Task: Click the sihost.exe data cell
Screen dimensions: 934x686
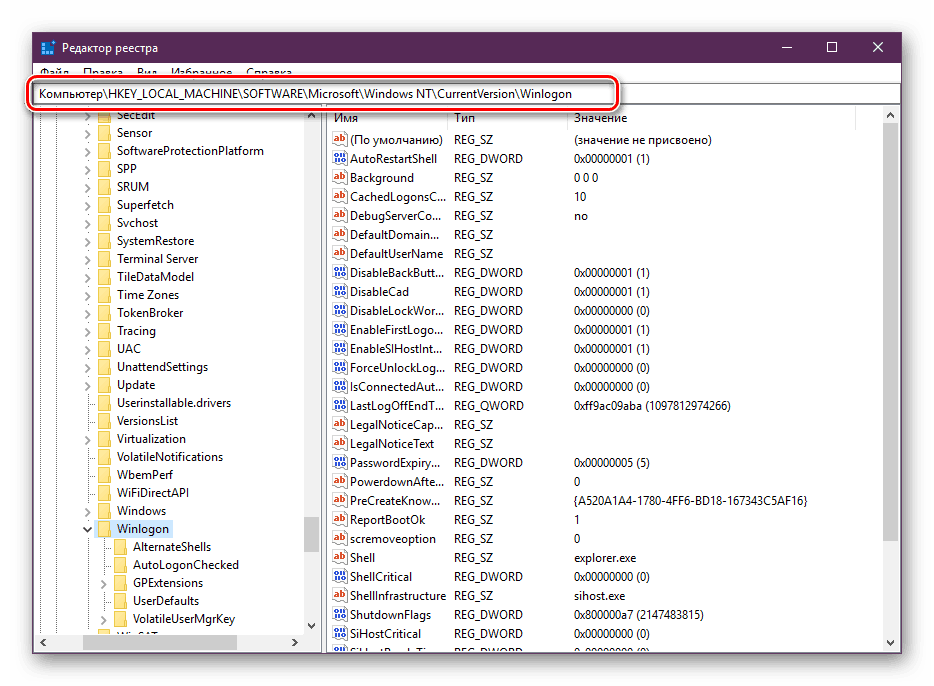Action: click(x=599, y=595)
